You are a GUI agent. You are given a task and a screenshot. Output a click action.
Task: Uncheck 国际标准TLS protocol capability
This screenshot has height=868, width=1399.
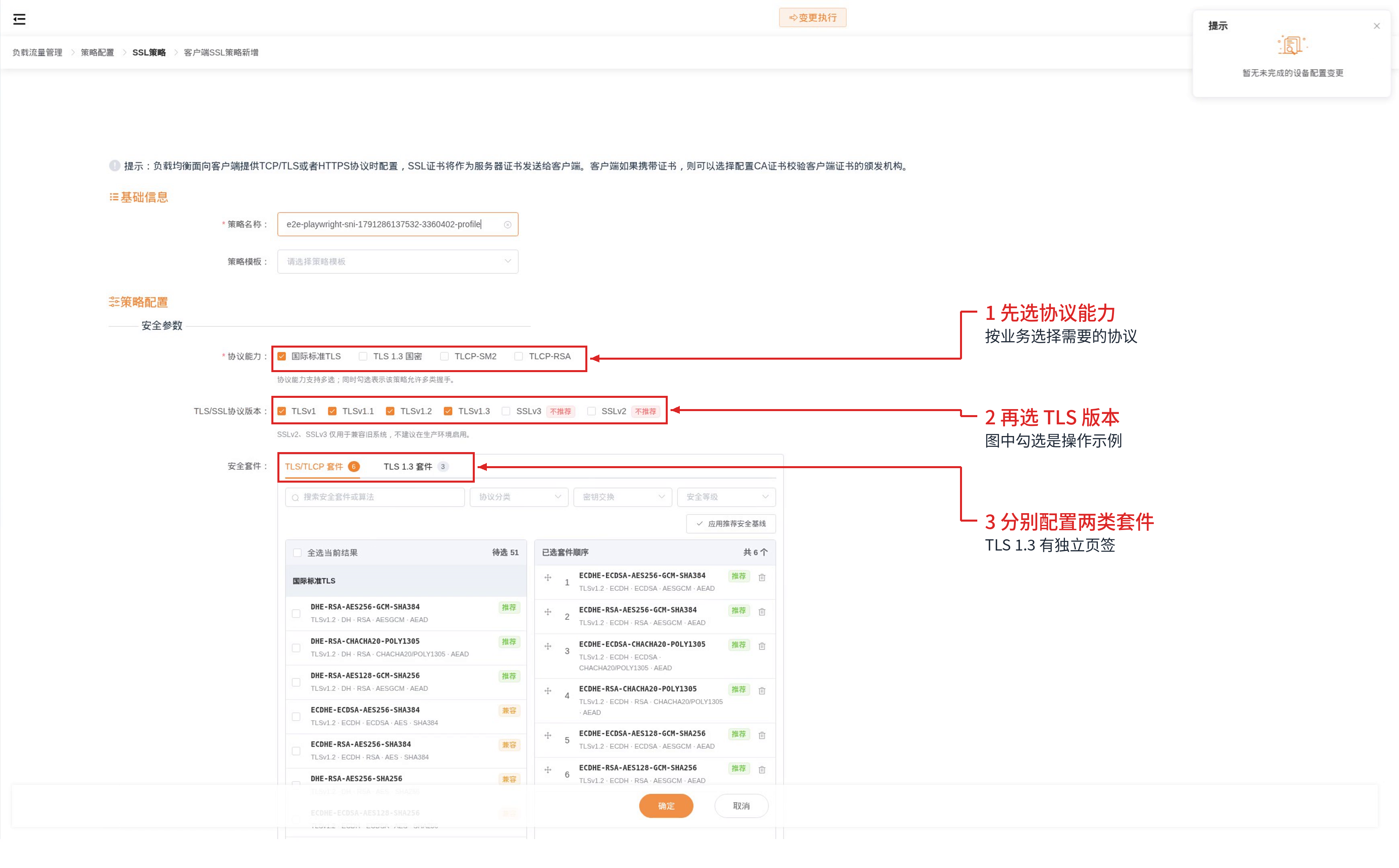(281, 356)
